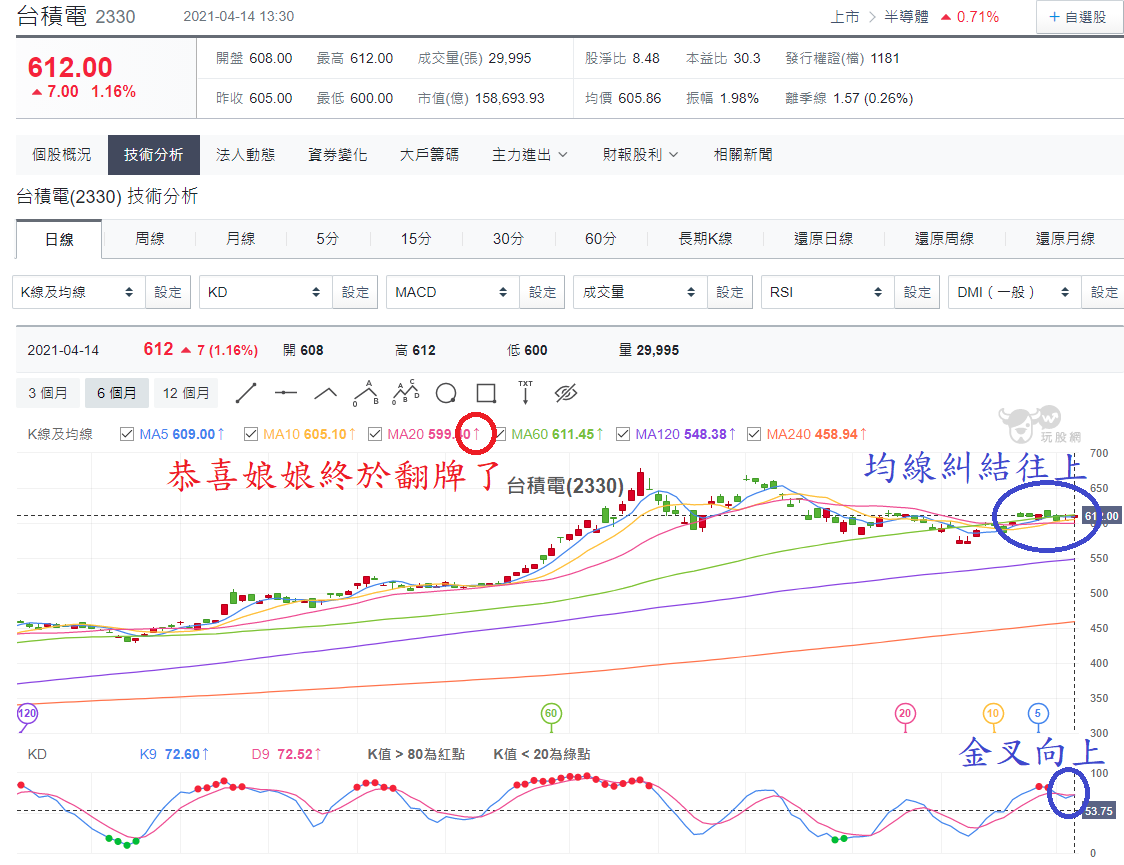Select the 6 個月 range button
Viewport: 1124px width, 865px height.
pyautogui.click(x=117, y=393)
